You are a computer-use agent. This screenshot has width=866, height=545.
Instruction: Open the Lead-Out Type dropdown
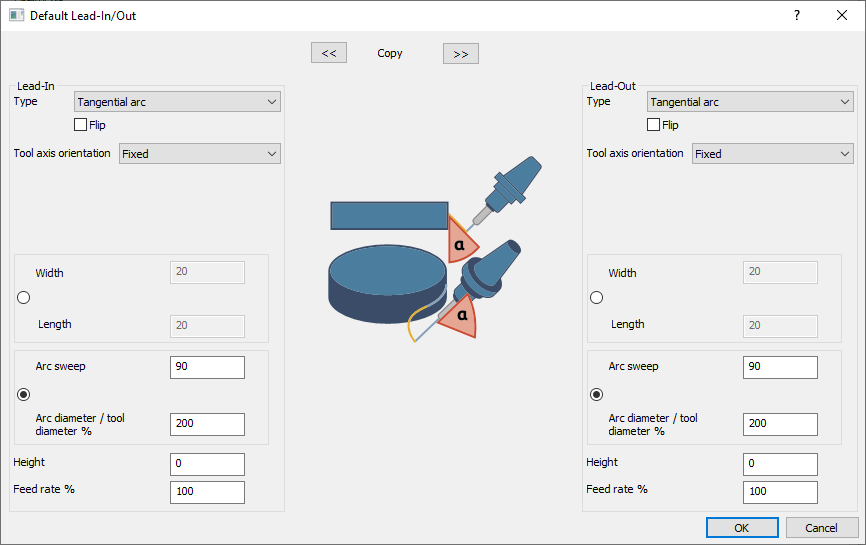[750, 101]
